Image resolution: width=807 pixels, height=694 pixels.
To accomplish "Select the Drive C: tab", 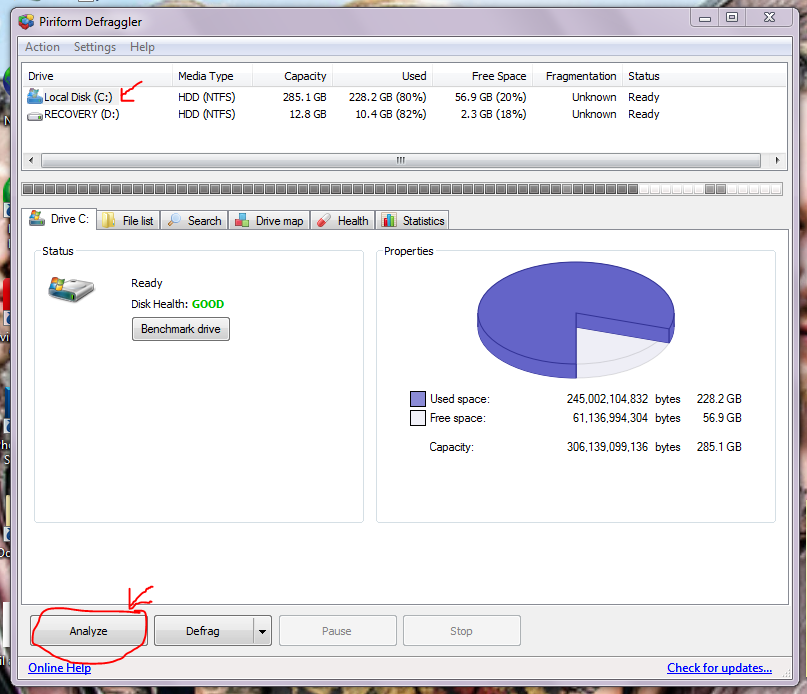I will coord(59,219).
